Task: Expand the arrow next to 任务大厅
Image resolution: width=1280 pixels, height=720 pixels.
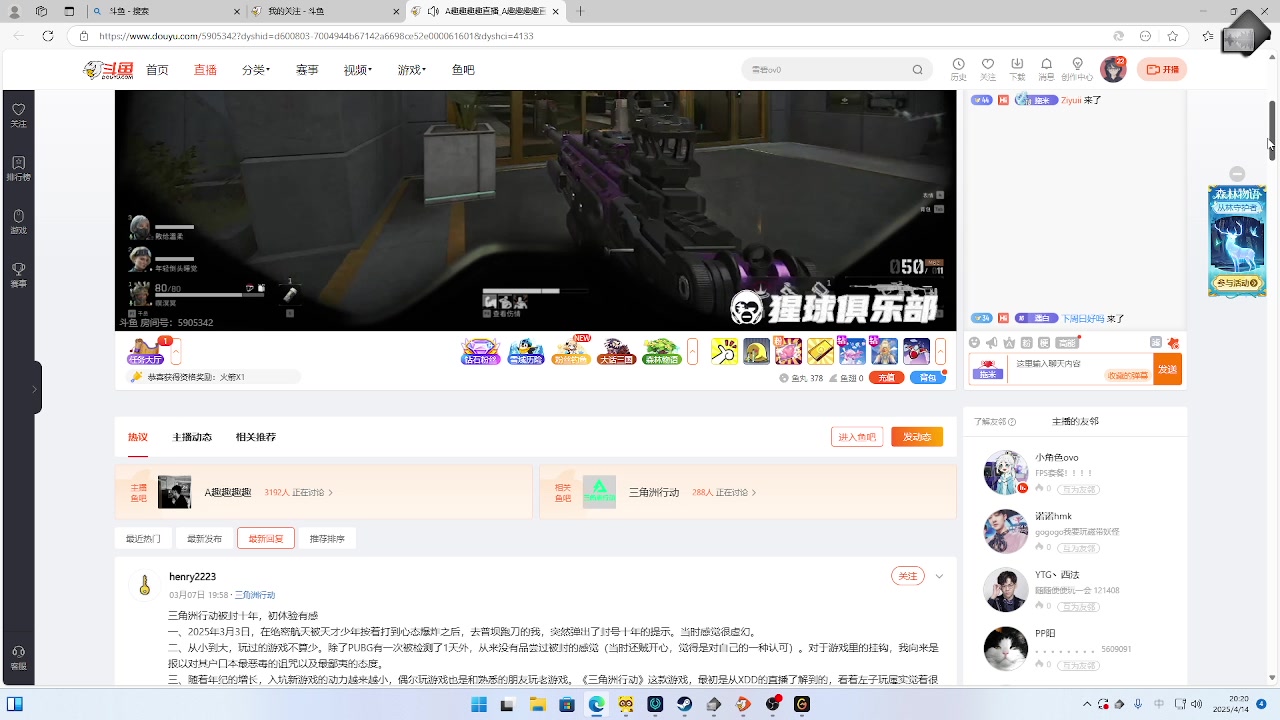Action: (x=176, y=351)
